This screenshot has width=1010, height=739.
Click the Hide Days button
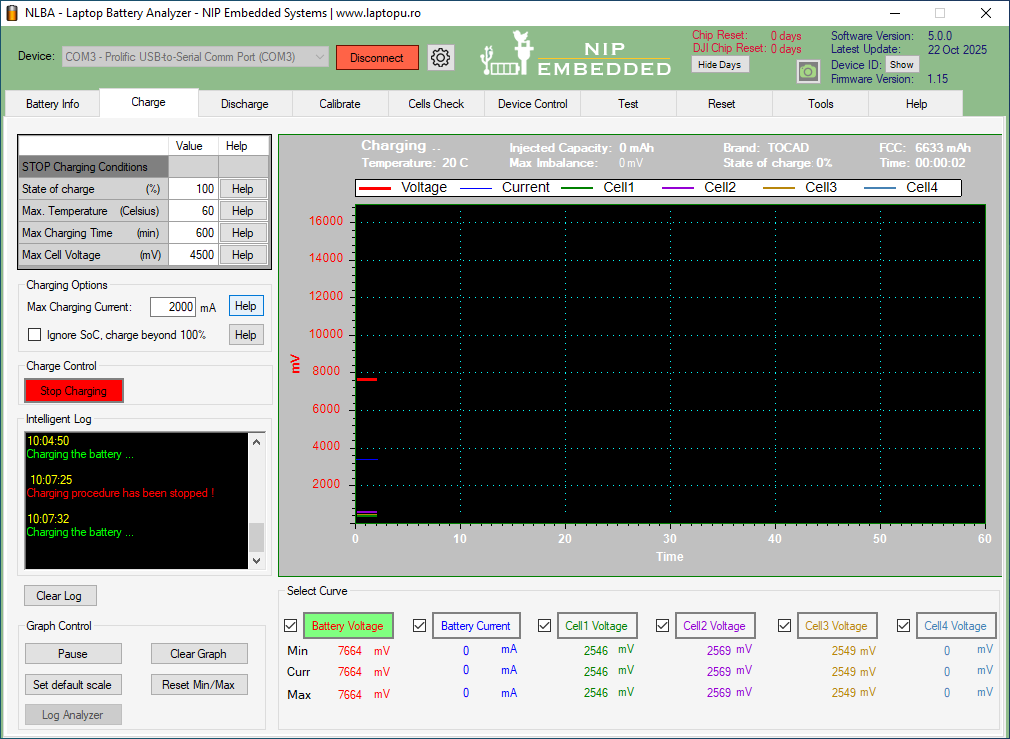click(719, 65)
